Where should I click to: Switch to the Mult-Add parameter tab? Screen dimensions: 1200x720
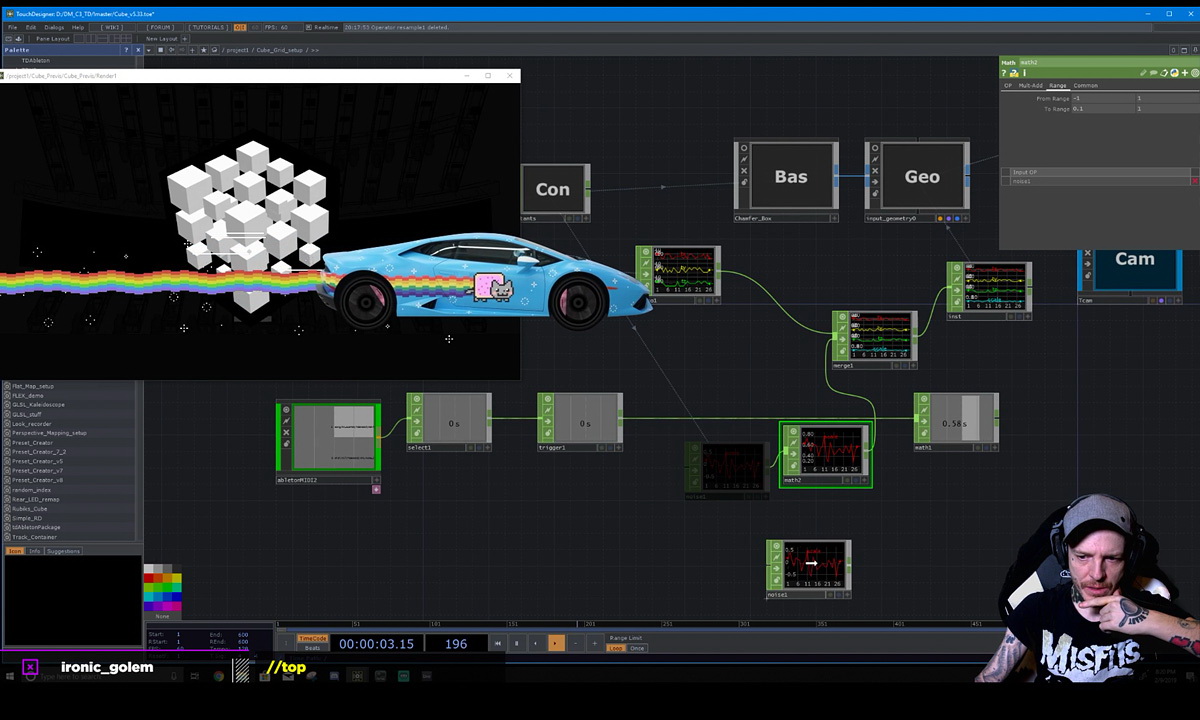[x=1030, y=85]
